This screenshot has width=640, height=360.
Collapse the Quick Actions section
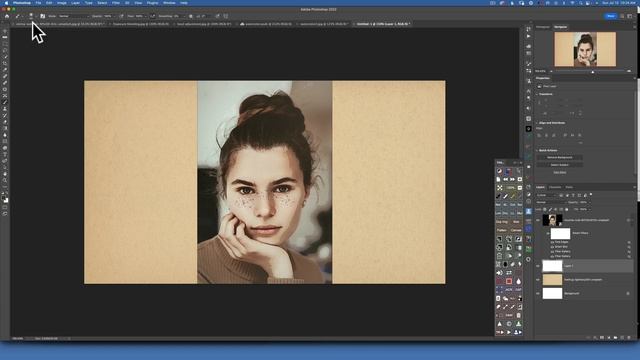tap(537, 151)
